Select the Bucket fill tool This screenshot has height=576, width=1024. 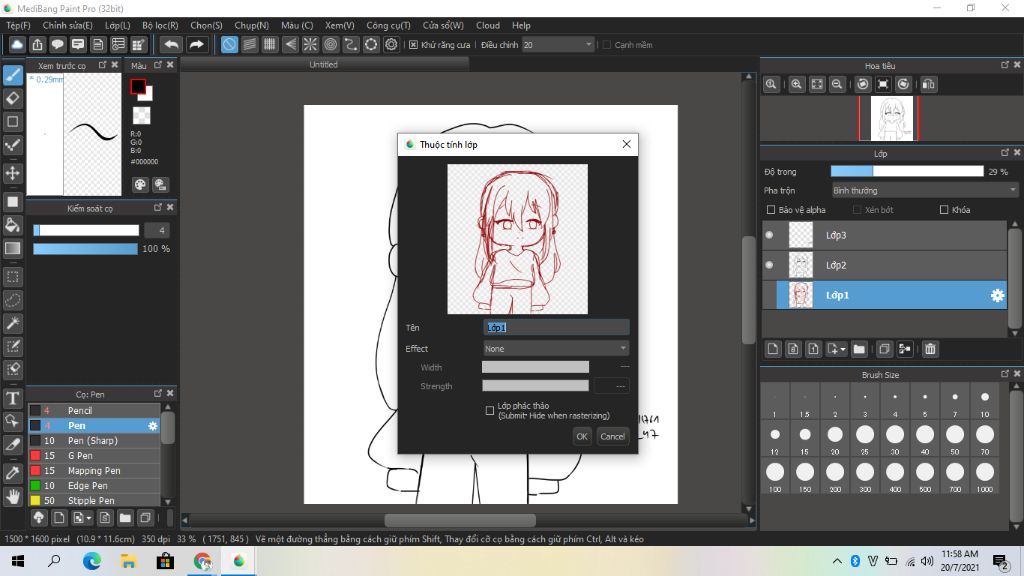[x=12, y=225]
